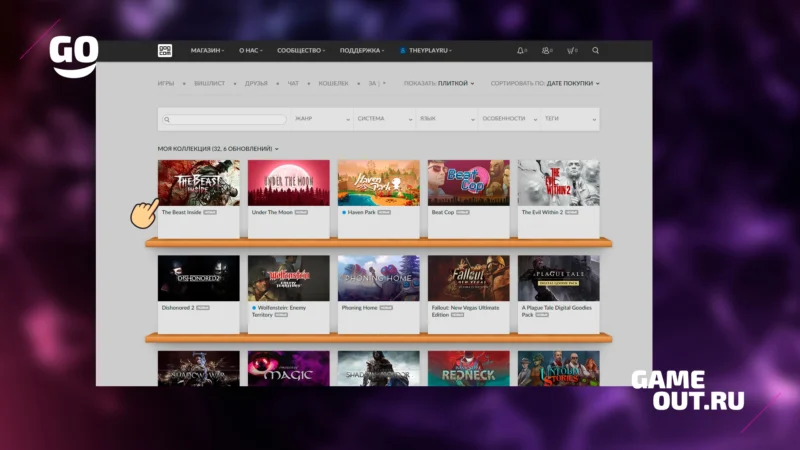The height and width of the screenshot is (450, 800).
Task: Expand the ЖАНР filter
Action: point(322,119)
